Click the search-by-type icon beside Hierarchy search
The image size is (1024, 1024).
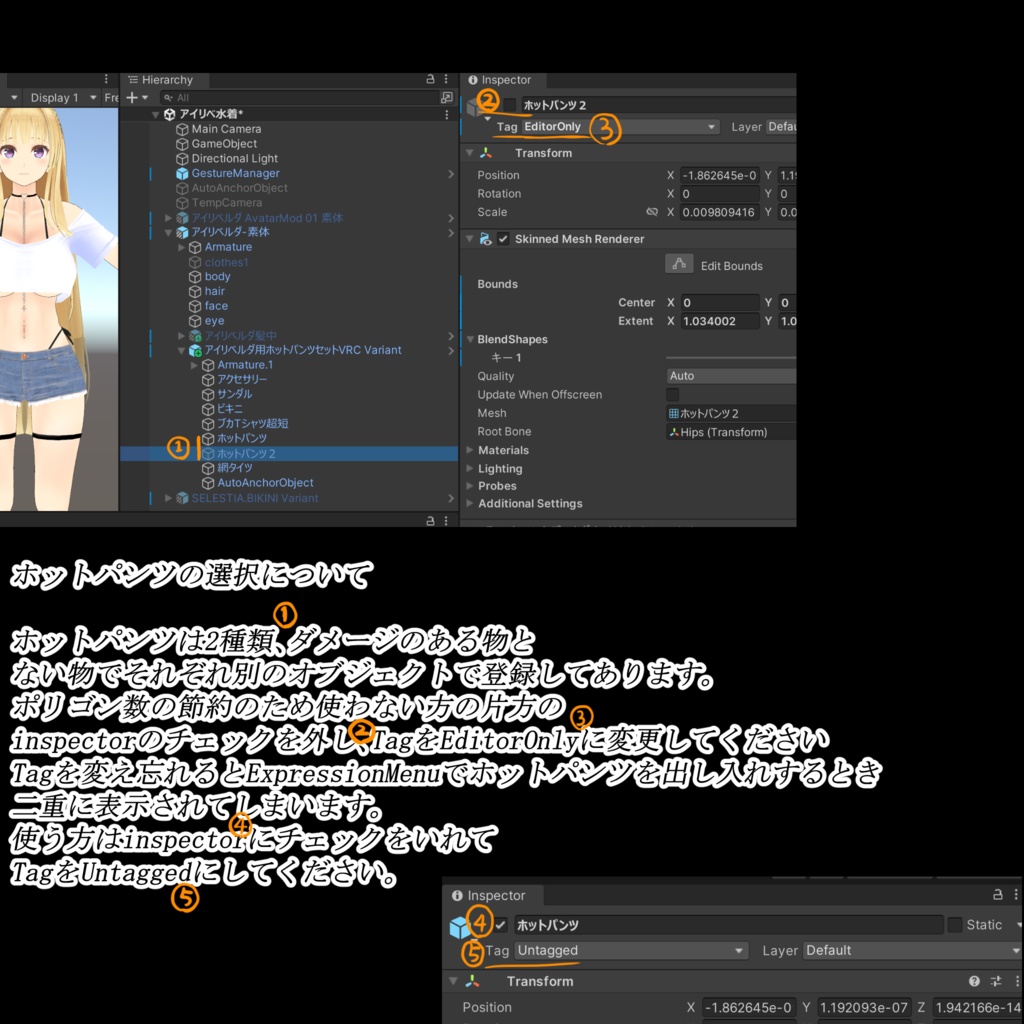pos(447,97)
